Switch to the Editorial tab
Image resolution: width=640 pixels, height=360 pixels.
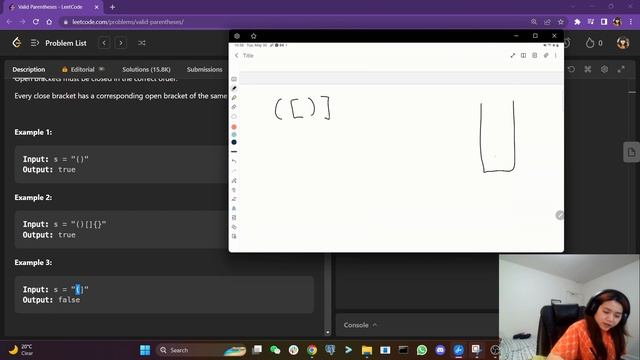82,69
